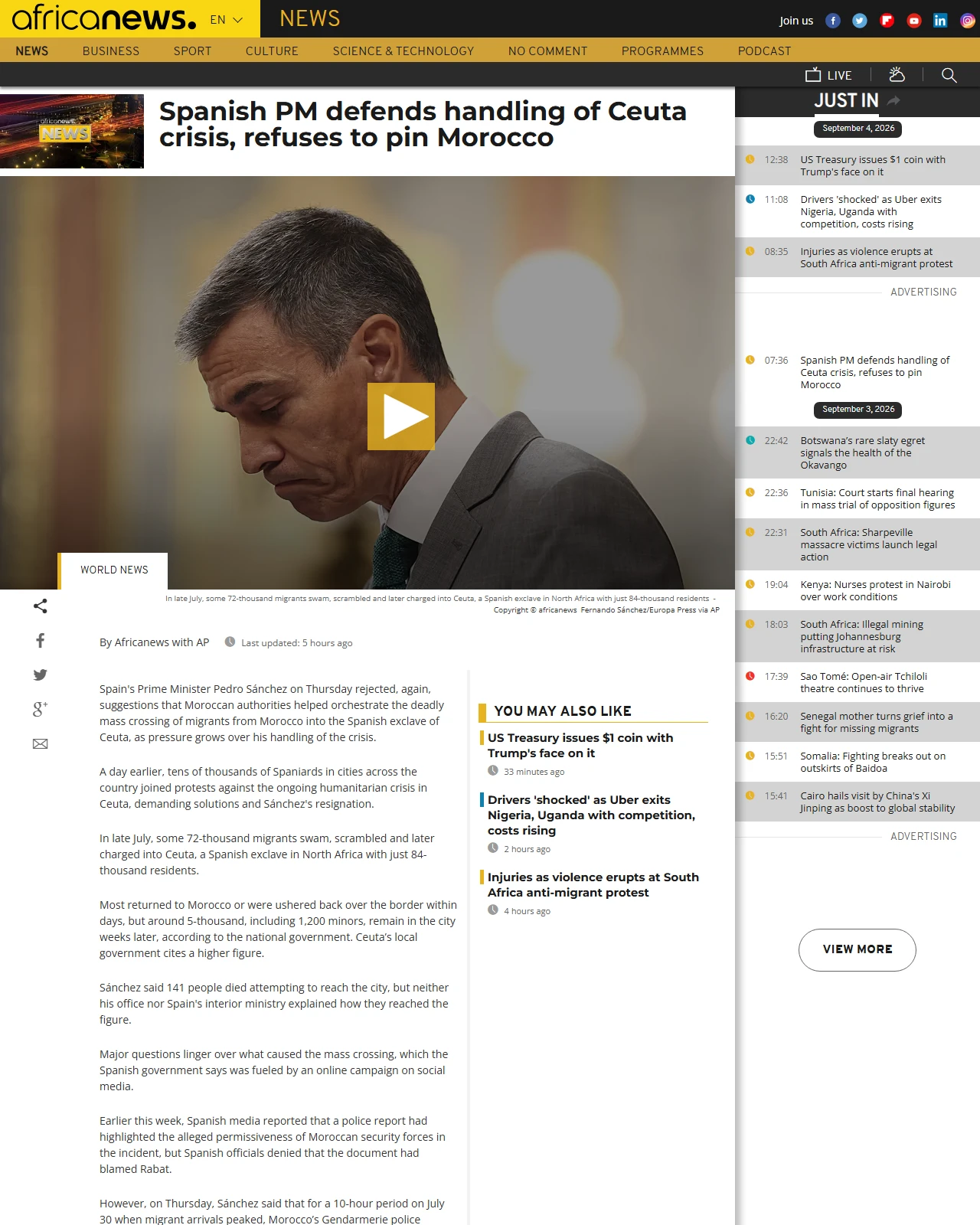Share article by email envelope icon
This screenshot has height=1225, width=980.
point(41,743)
